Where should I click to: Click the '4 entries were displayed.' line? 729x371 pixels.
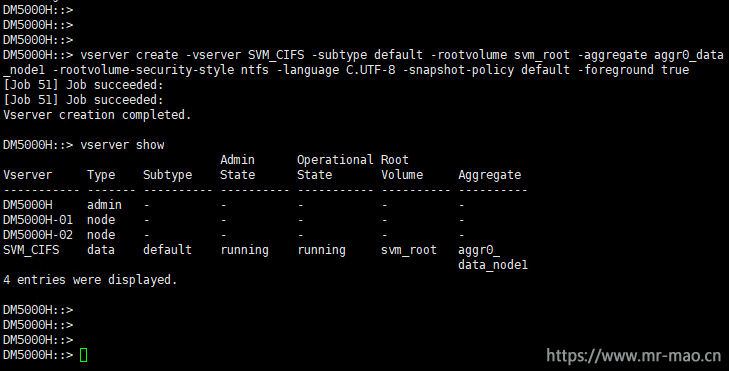tap(90, 280)
